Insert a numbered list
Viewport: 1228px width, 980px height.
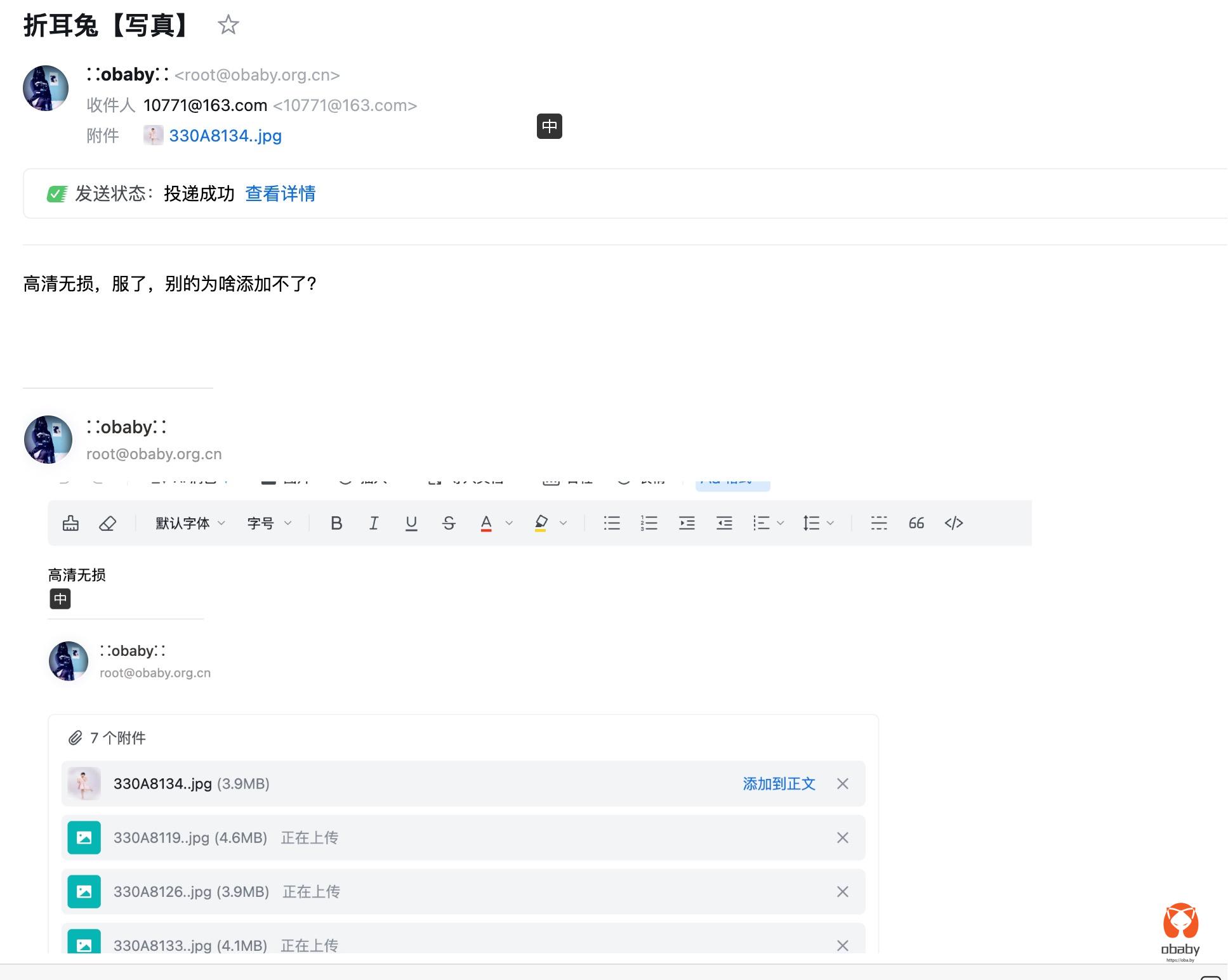(x=649, y=523)
